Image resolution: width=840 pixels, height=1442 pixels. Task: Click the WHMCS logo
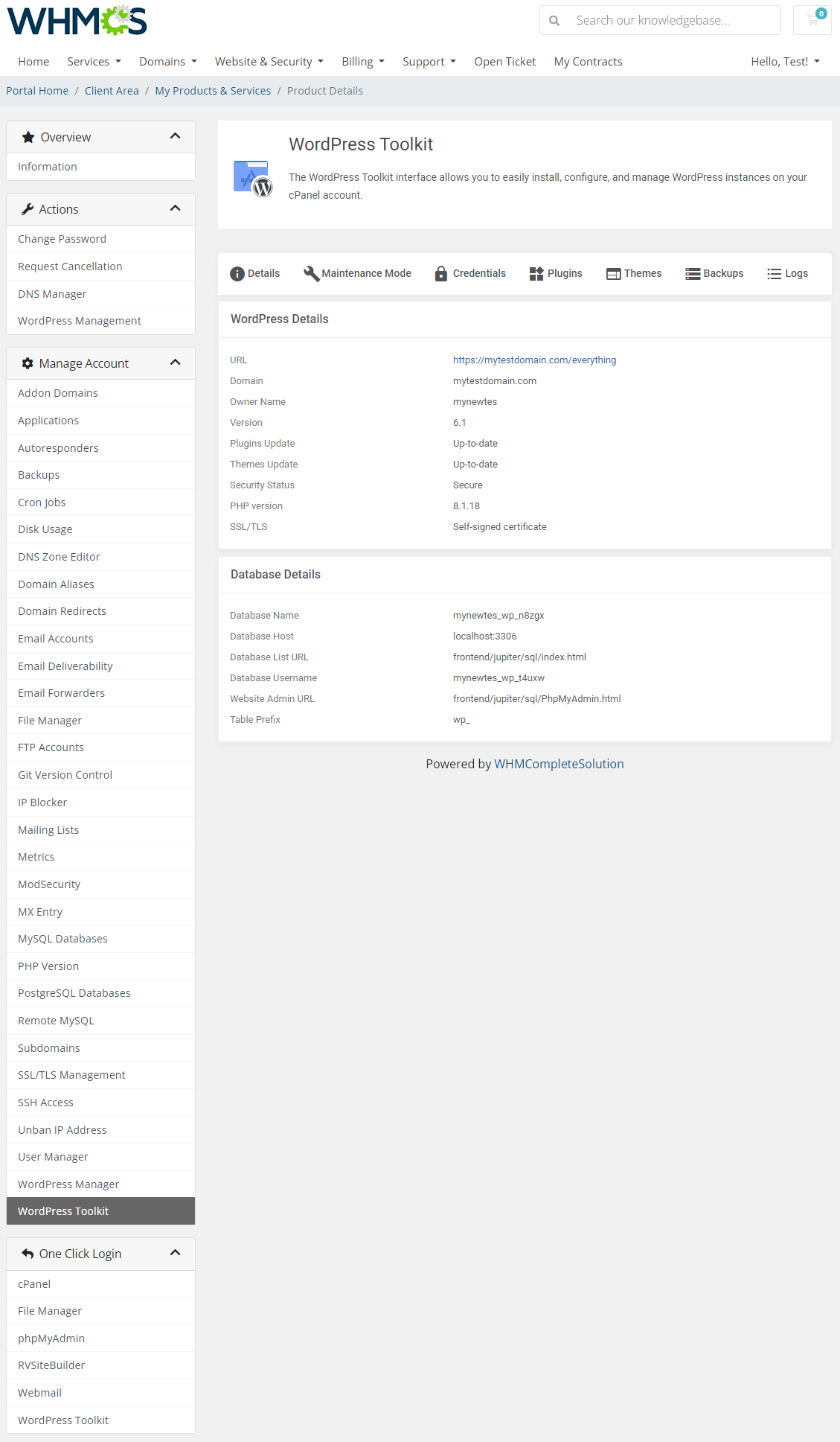pyautogui.click(x=77, y=21)
